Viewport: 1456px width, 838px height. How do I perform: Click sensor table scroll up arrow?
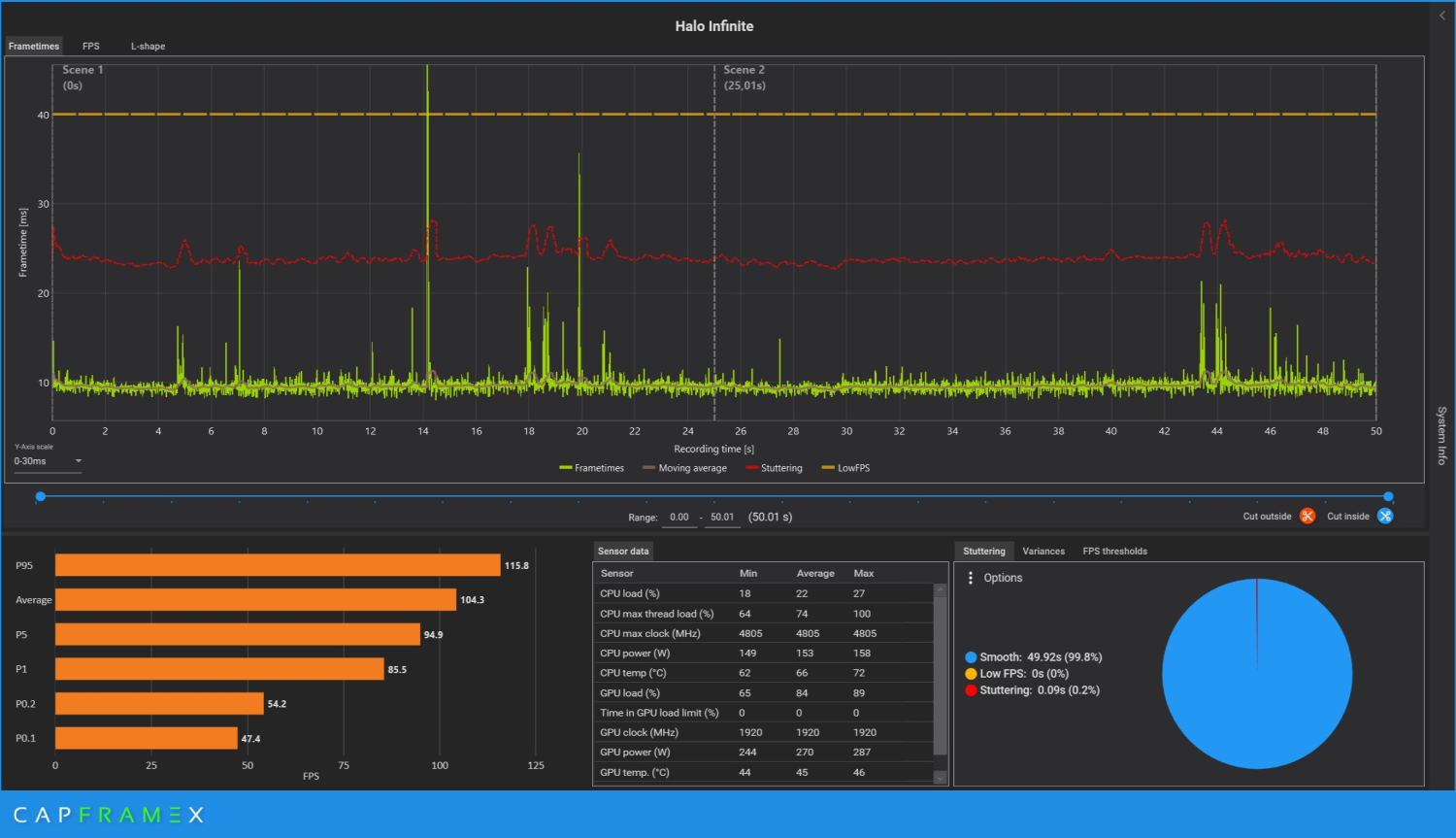click(x=940, y=589)
